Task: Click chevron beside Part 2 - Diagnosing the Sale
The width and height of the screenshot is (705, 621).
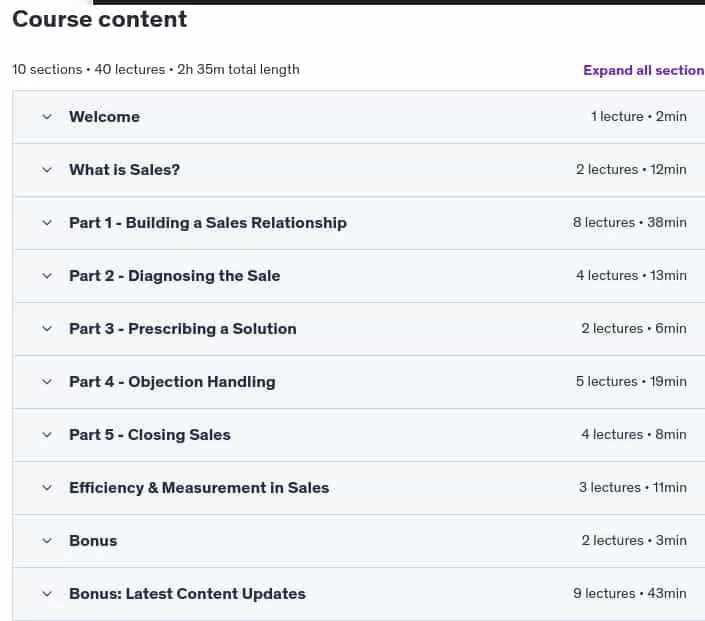Action: click(x=47, y=276)
